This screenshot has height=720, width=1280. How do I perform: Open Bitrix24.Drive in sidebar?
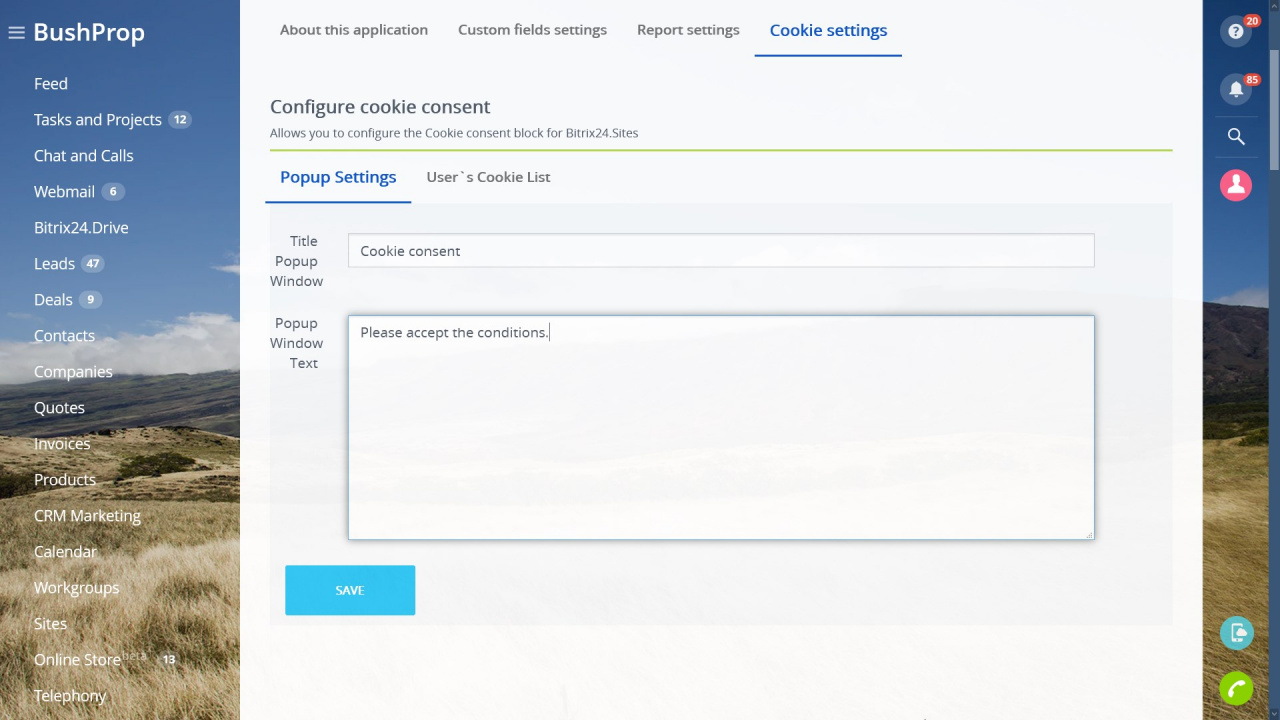(x=81, y=228)
